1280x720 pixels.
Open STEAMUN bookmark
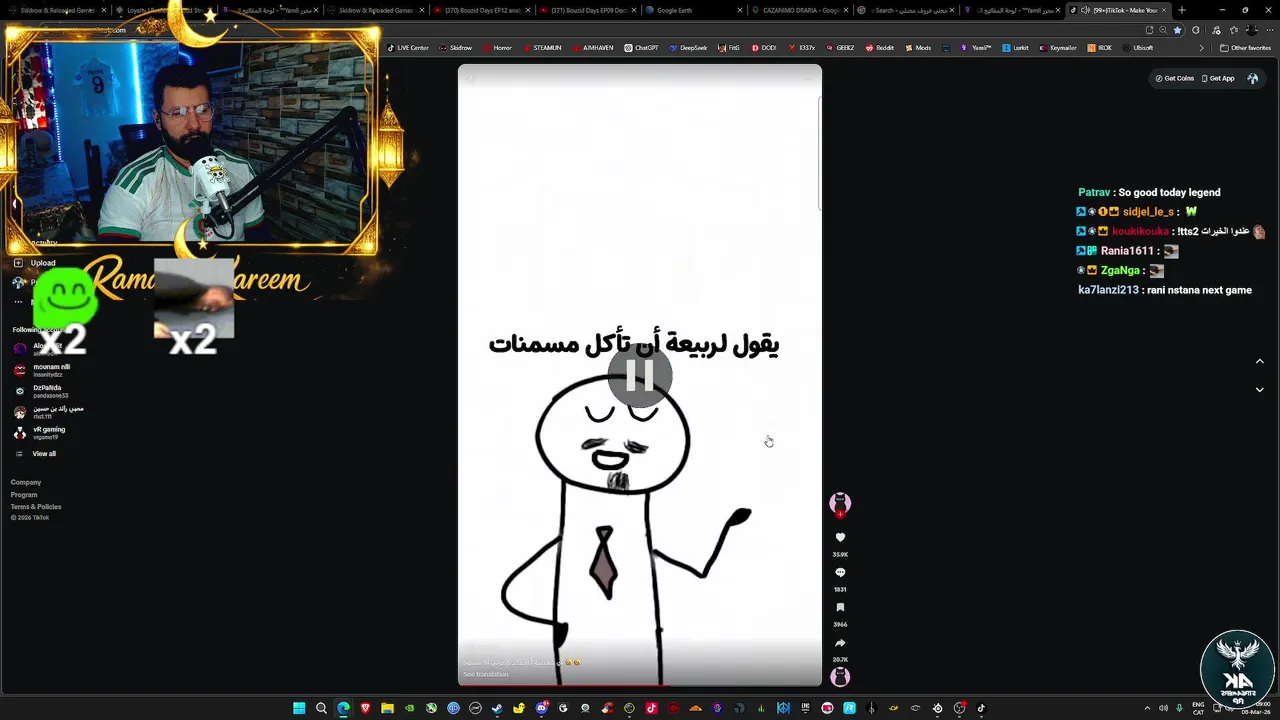542,48
